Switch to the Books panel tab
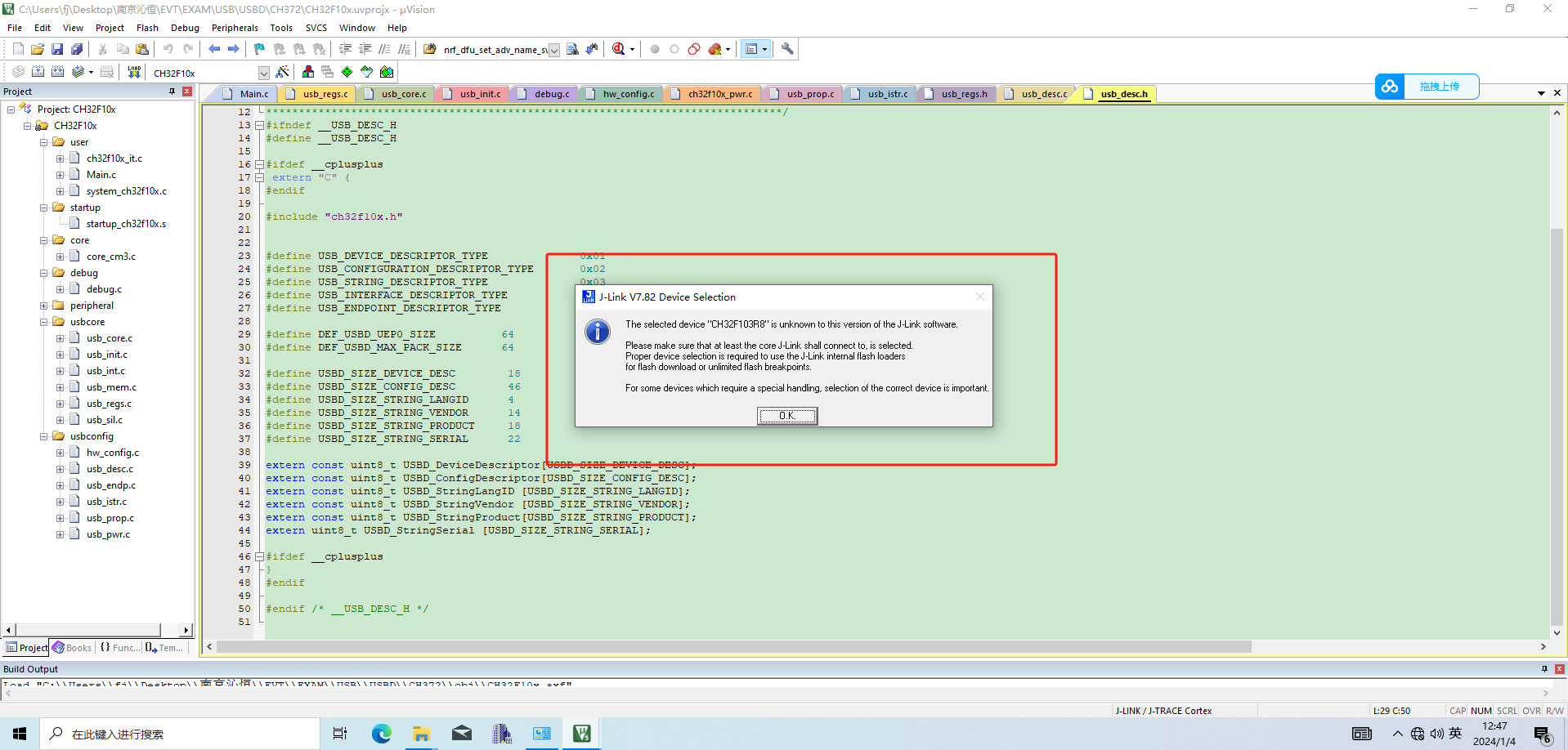 (73, 648)
